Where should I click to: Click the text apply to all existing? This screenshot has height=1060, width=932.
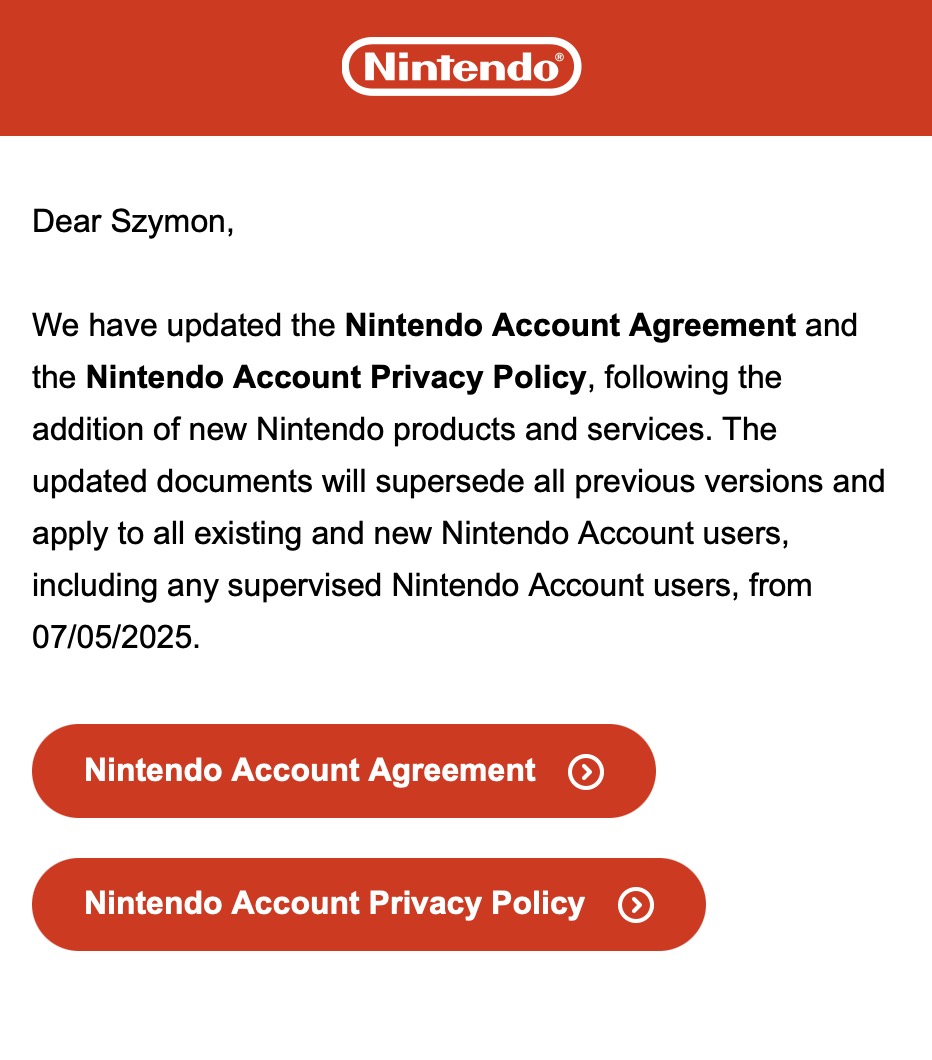(x=167, y=533)
